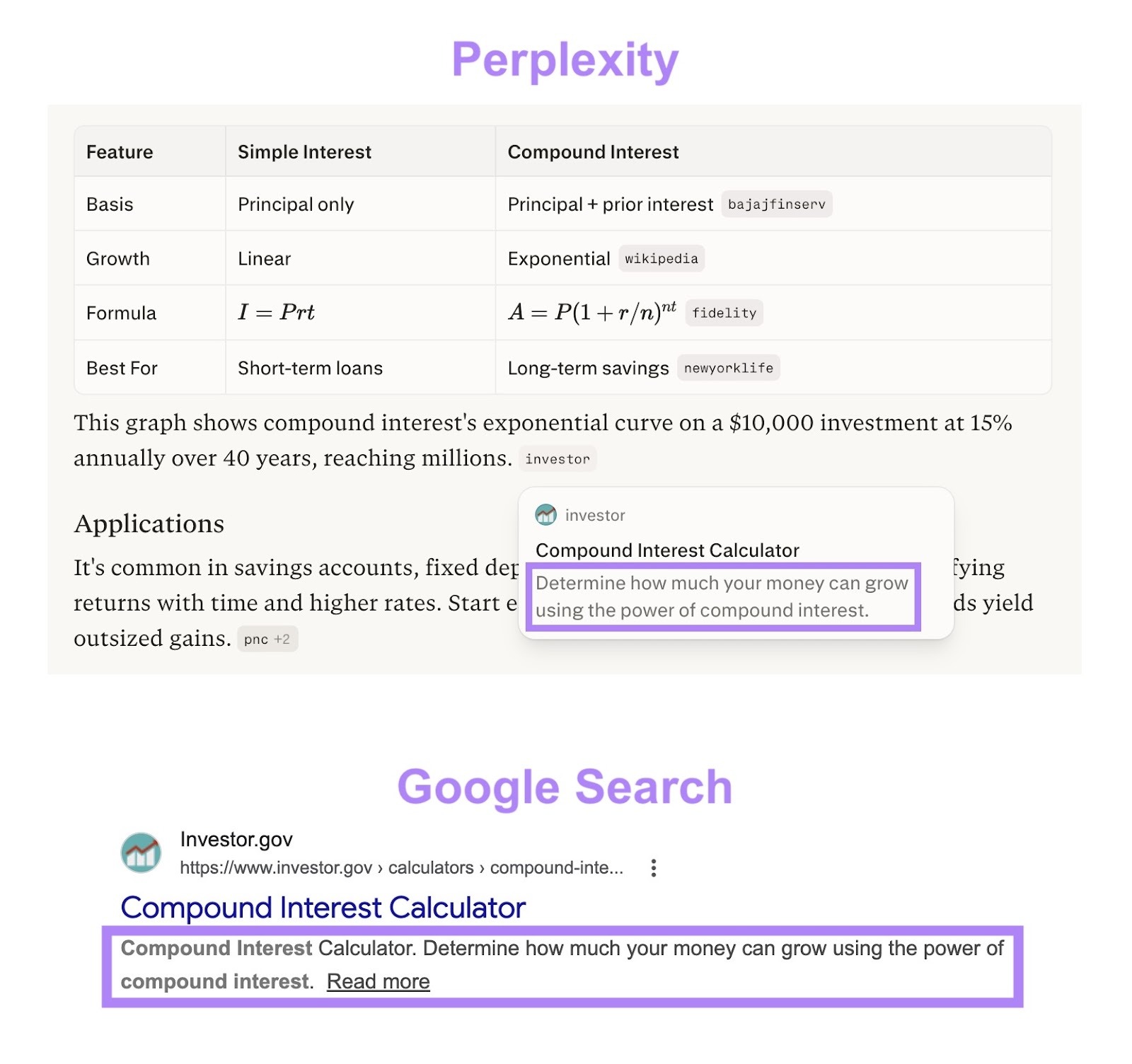Open the fidelity citation chip
Image resolution: width=1132 pixels, height=1064 pixels.
click(x=724, y=313)
